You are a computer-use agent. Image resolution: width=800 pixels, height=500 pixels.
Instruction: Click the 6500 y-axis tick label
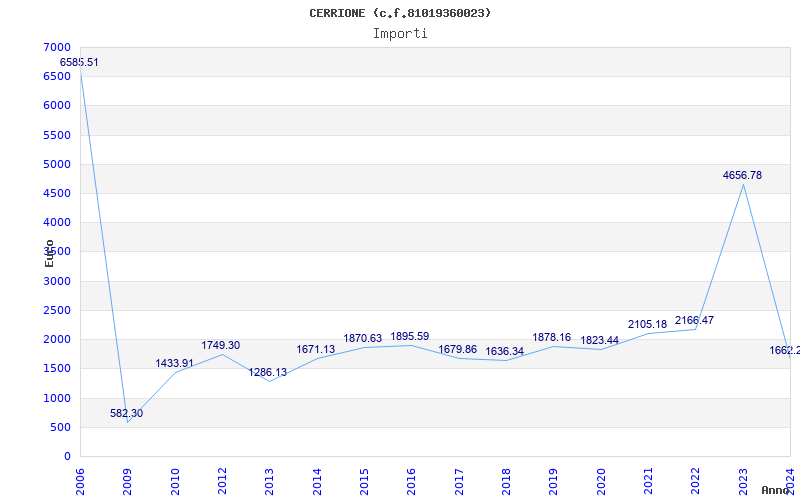[x=57, y=76]
